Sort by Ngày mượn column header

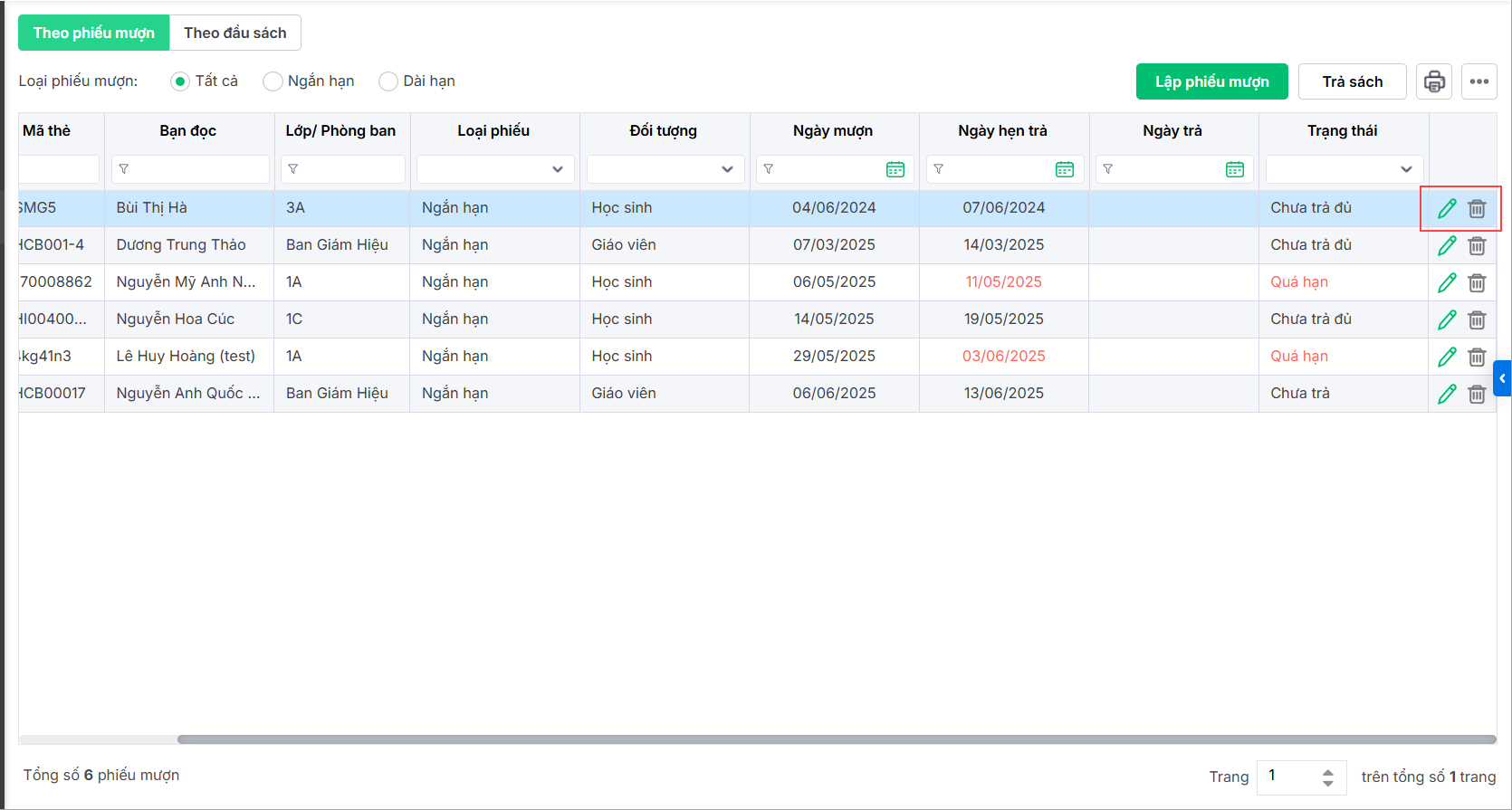tap(833, 130)
